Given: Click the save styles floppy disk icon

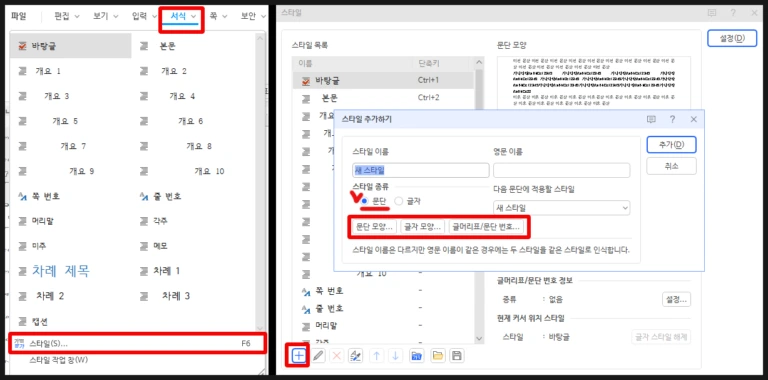Looking at the screenshot, I should click(456, 356).
